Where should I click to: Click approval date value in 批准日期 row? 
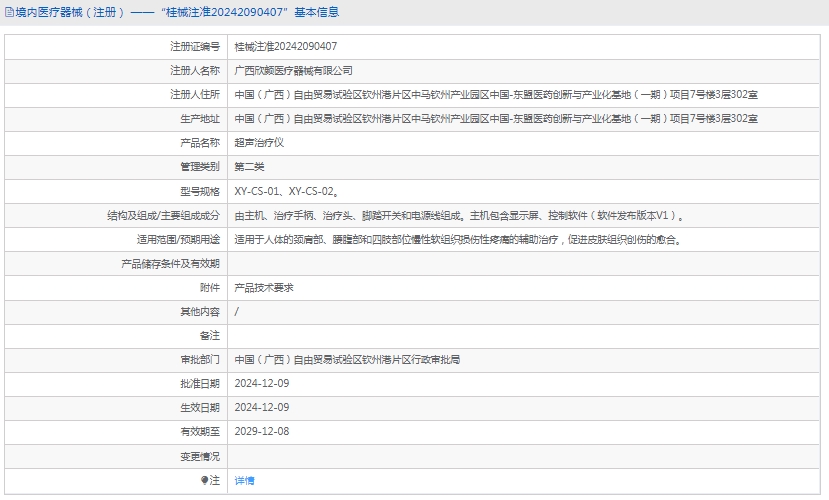[x=261, y=383]
